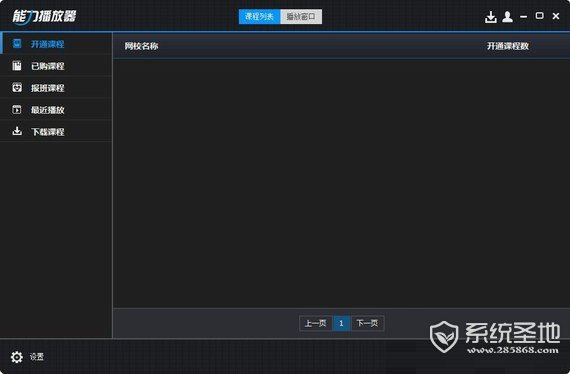Open the user account icon

coord(507,17)
